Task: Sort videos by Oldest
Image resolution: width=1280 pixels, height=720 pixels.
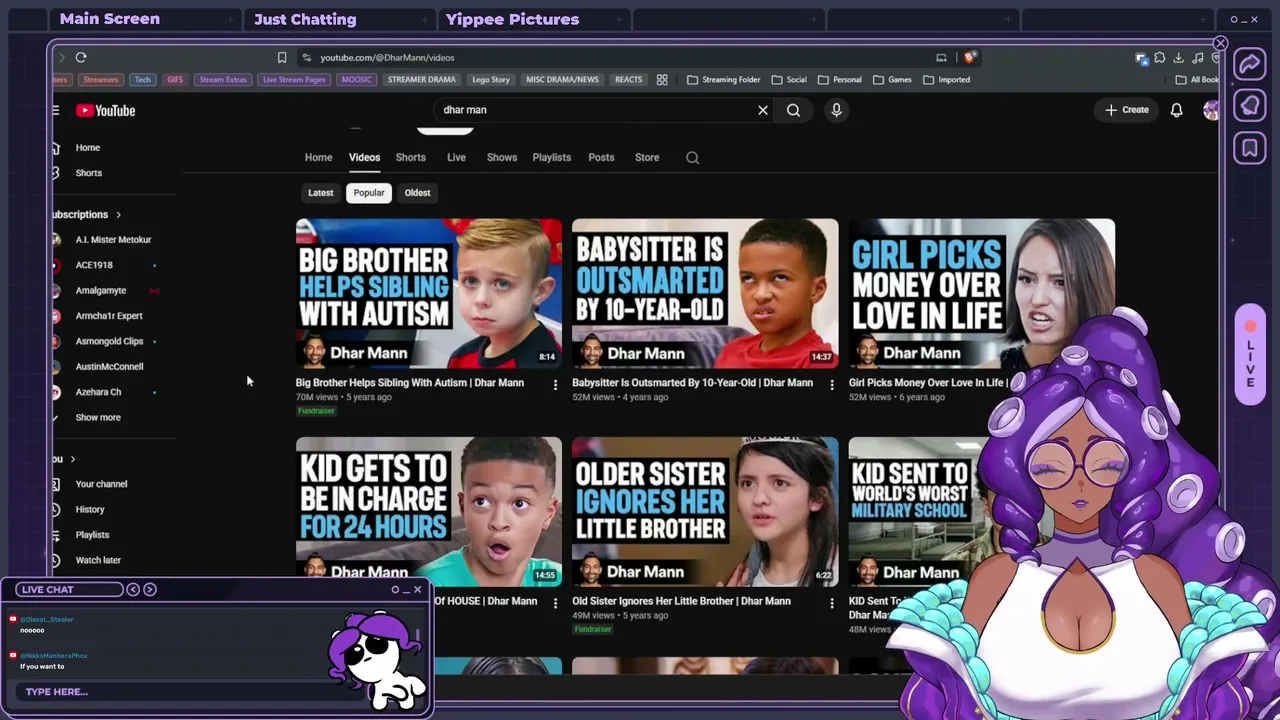Action: point(417,193)
